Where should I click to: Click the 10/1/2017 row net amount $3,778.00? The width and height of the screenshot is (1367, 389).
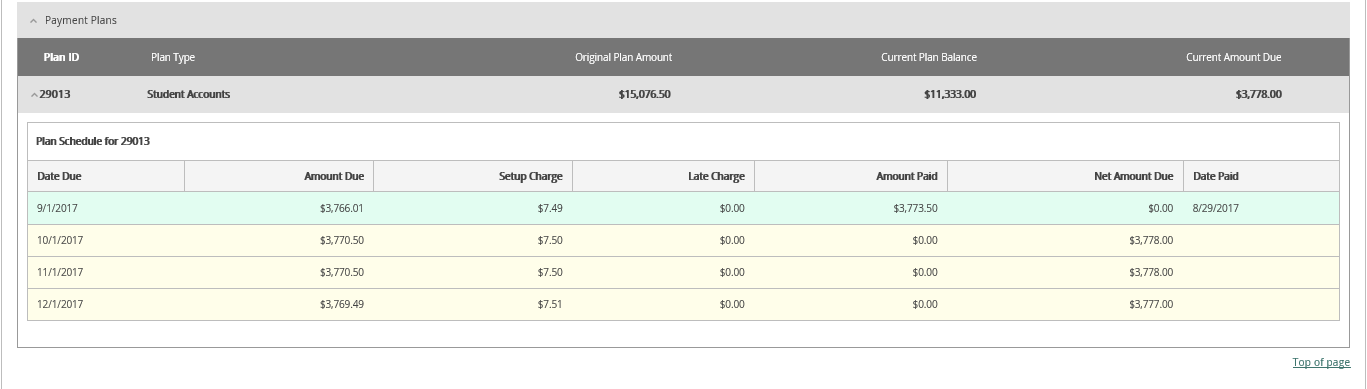pyautogui.click(x=1151, y=240)
